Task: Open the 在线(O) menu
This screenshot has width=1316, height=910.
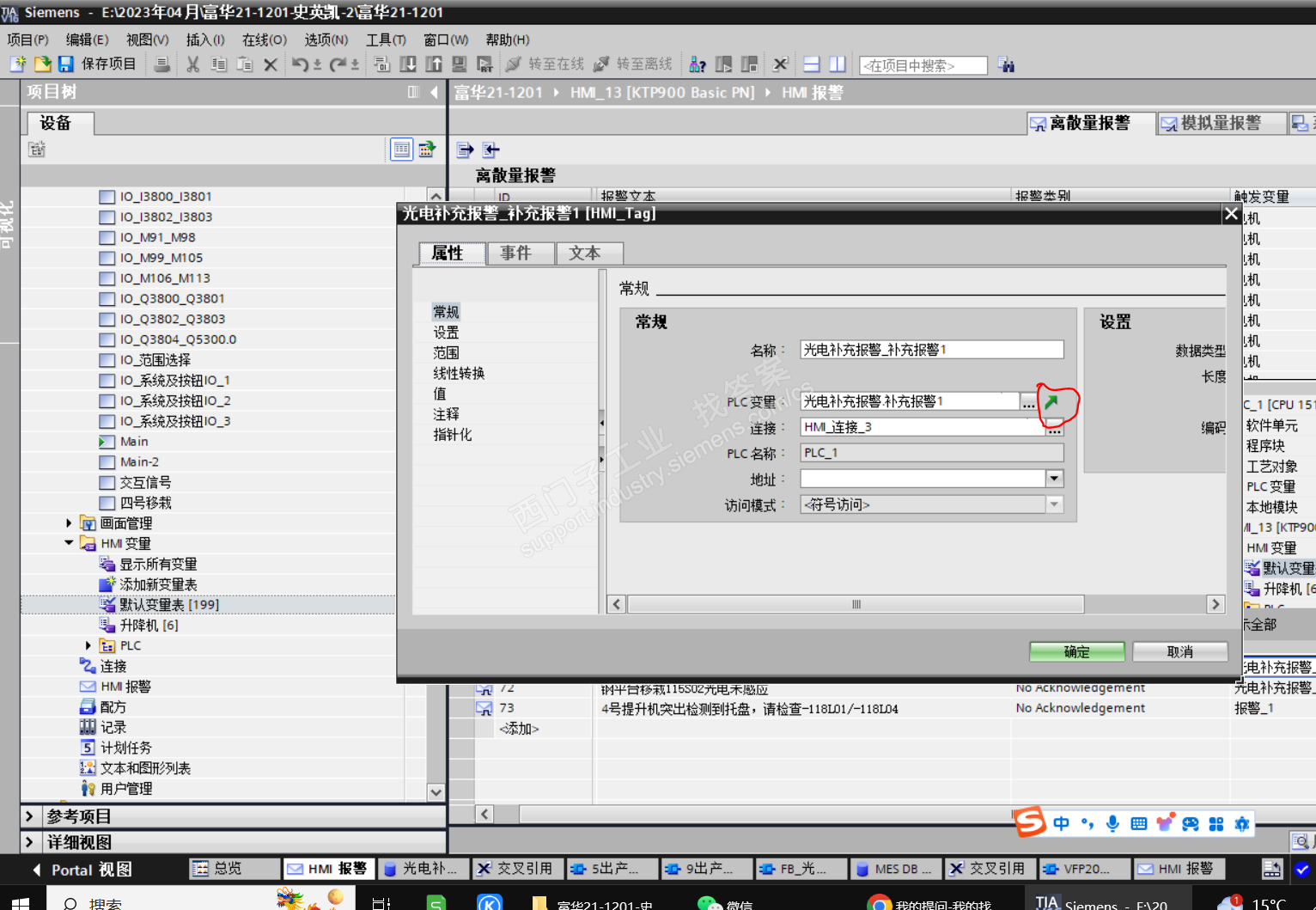Action: tap(264, 40)
